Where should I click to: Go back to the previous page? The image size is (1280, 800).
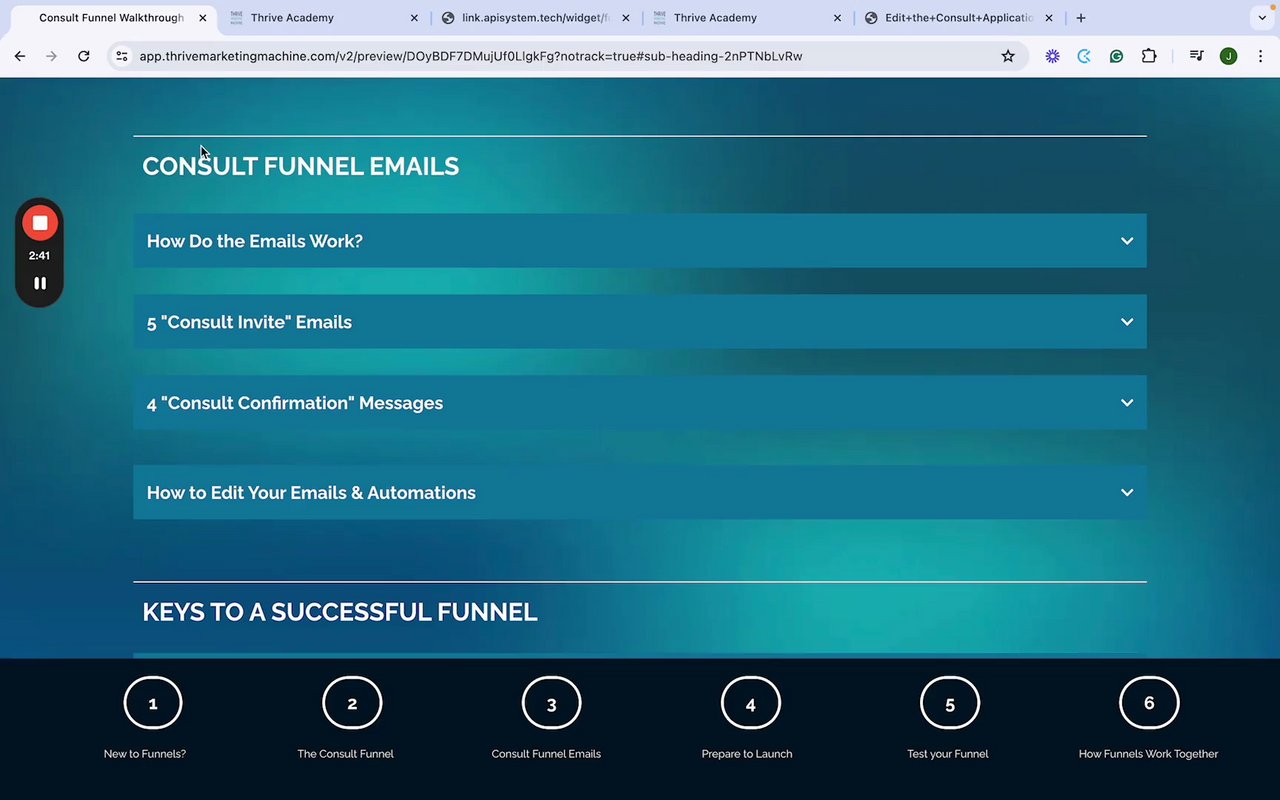point(20,56)
